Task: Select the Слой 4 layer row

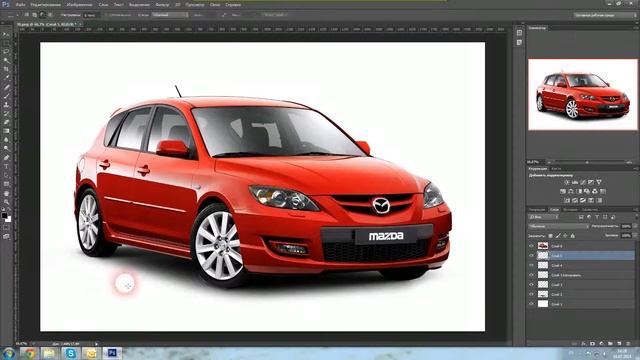Action: click(581, 265)
